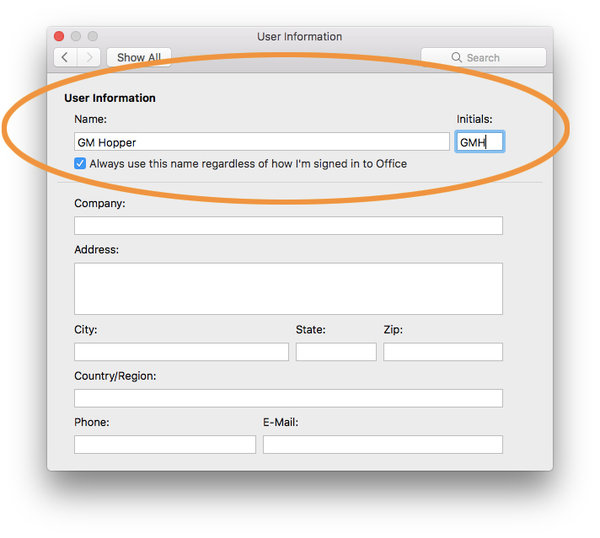Click the User Information window title
The height and width of the screenshot is (538, 600).
pos(300,37)
